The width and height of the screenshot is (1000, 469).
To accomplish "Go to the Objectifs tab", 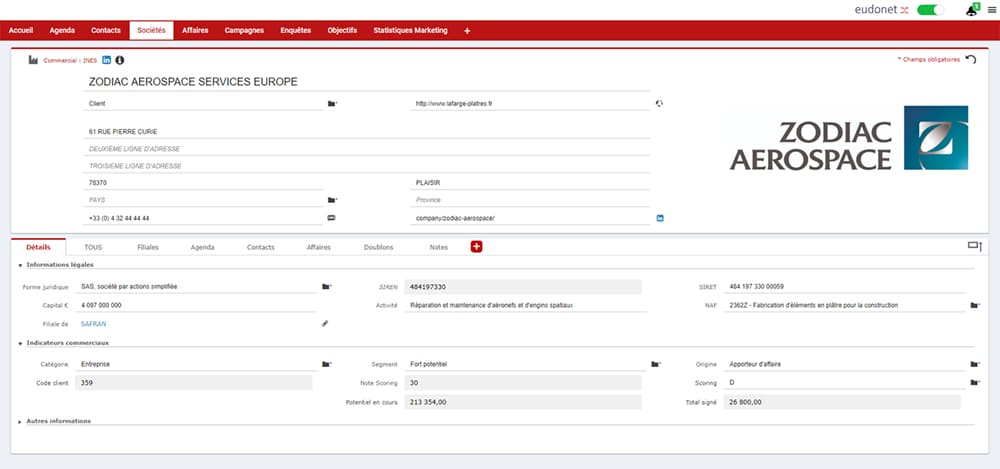I will [342, 31].
